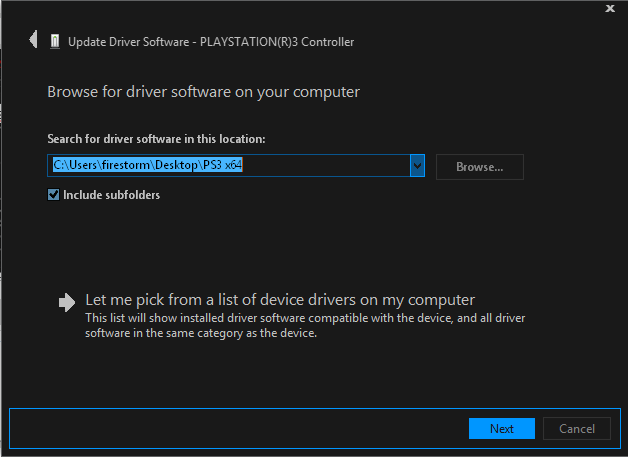The height and width of the screenshot is (457, 628).
Task: Uncheck the Include subfolders checkbox
Action: [x=53, y=195]
